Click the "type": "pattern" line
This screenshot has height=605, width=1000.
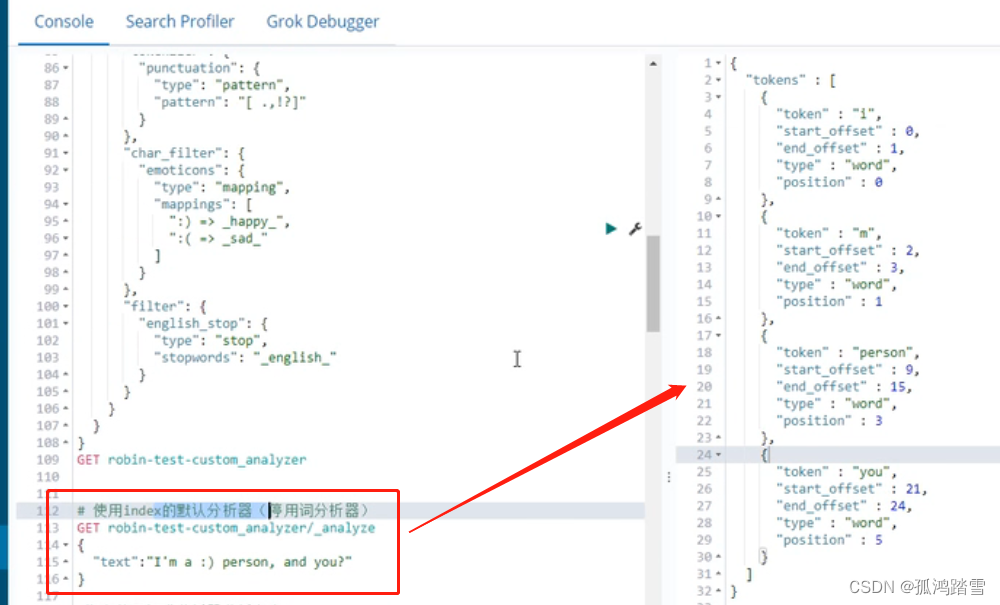click(222, 85)
